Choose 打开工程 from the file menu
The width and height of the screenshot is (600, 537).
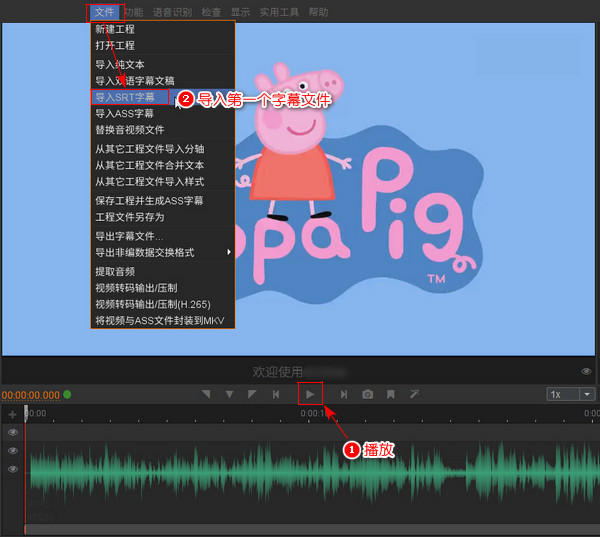pyautogui.click(x=163, y=46)
